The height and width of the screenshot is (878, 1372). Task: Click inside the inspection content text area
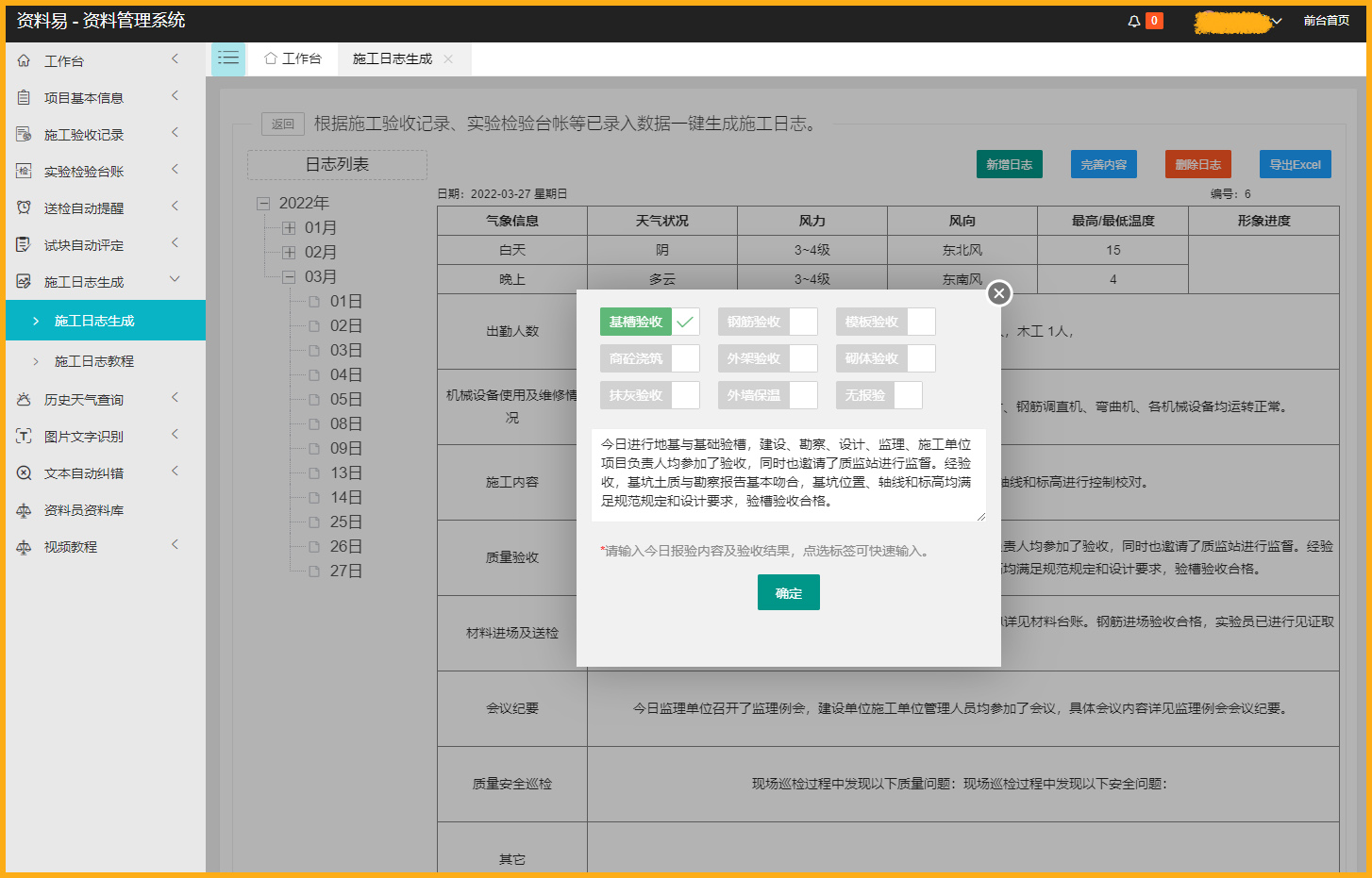point(788,476)
